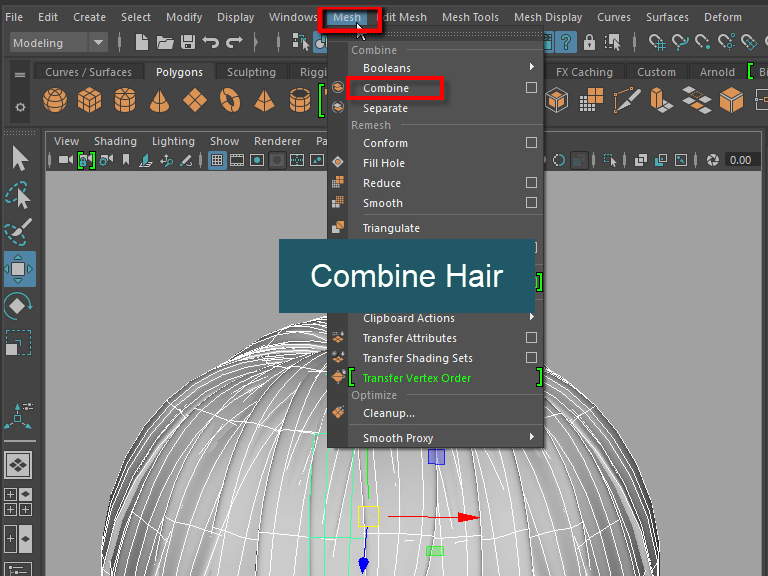
Task: Select the polygon sphere shelf icon
Action: point(56,101)
